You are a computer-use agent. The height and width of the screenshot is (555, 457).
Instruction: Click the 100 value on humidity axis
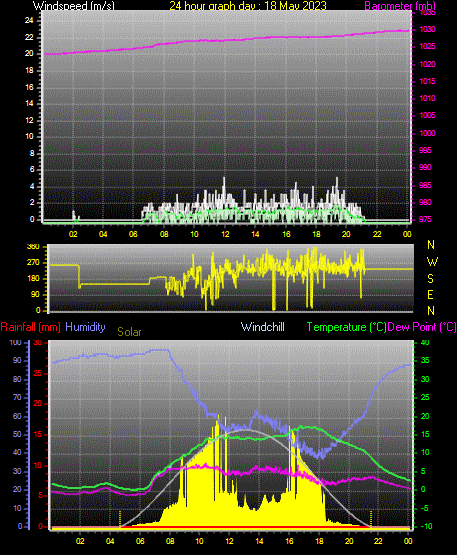[15, 343]
